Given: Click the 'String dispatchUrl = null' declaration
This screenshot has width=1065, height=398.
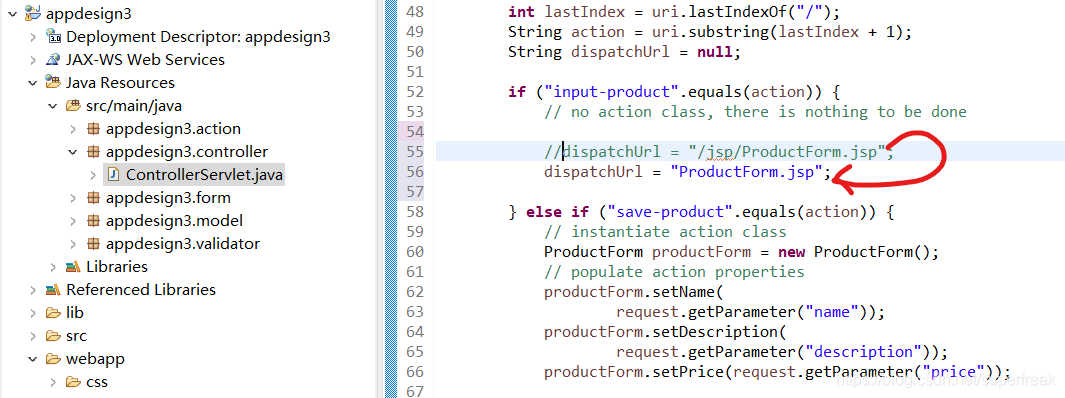Looking at the screenshot, I should point(624,52).
